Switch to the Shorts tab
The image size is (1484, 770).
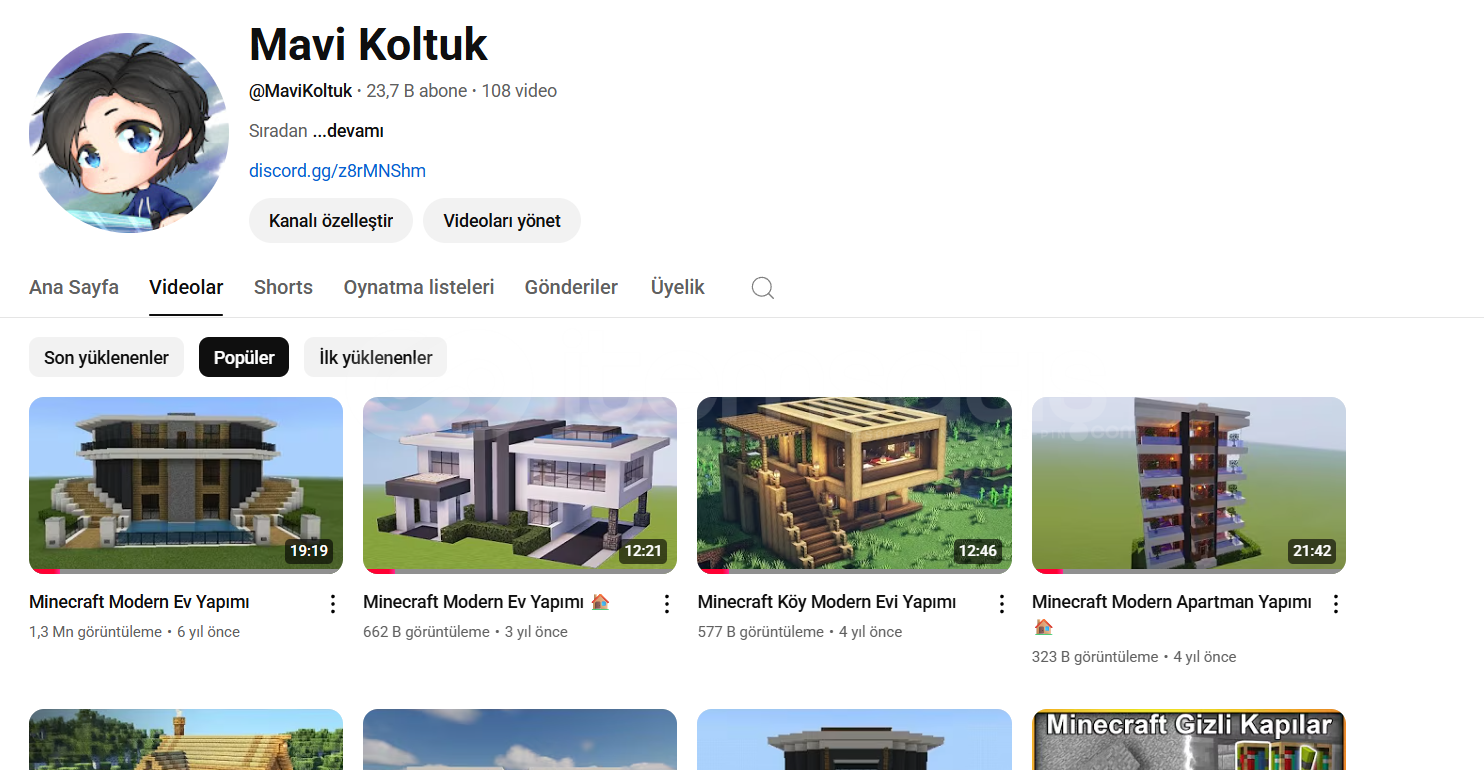coord(283,287)
